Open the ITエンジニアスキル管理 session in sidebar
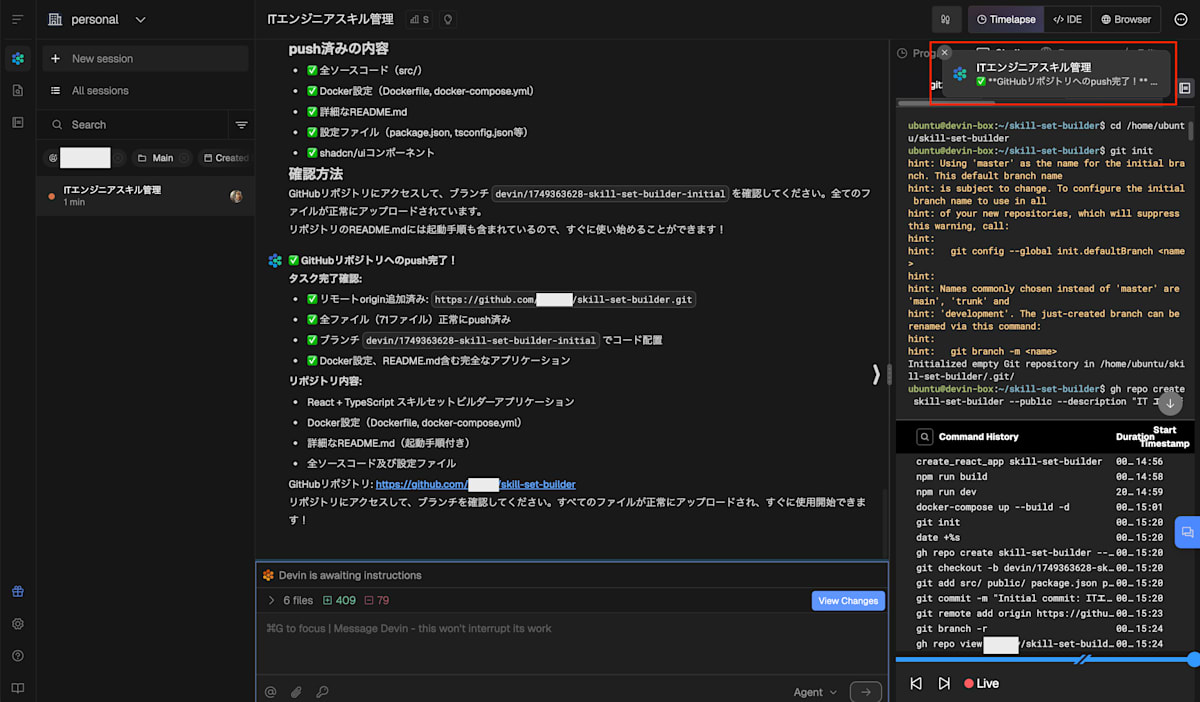1200x702 pixels. pos(145,195)
